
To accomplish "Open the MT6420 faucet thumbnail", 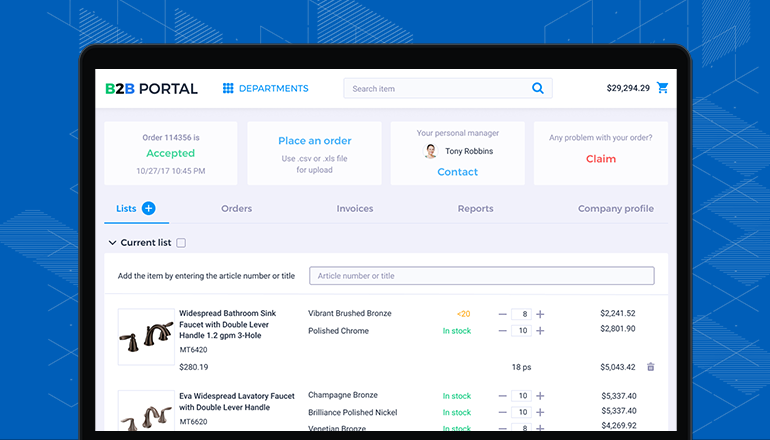I will [145, 335].
